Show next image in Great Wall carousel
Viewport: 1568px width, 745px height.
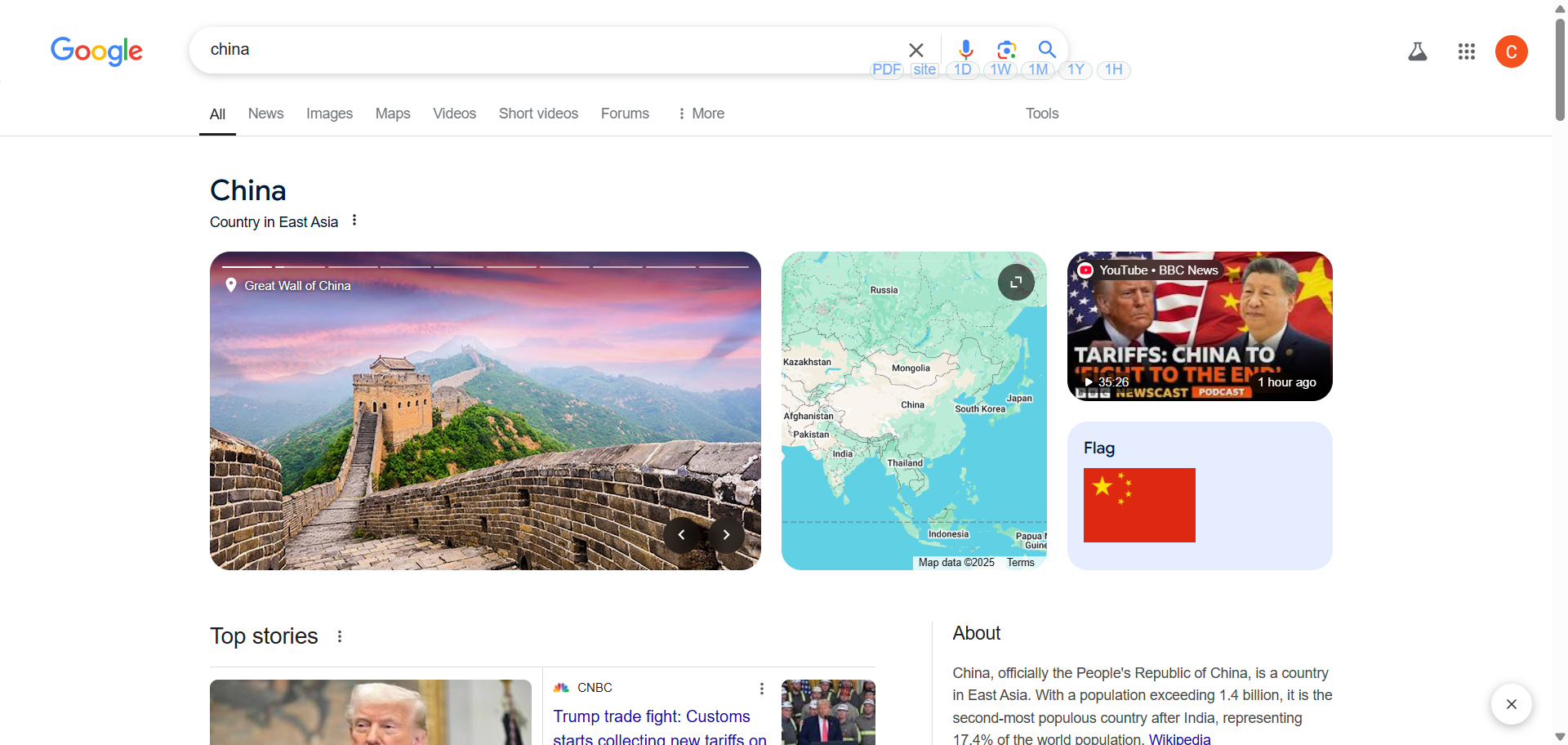pos(726,535)
